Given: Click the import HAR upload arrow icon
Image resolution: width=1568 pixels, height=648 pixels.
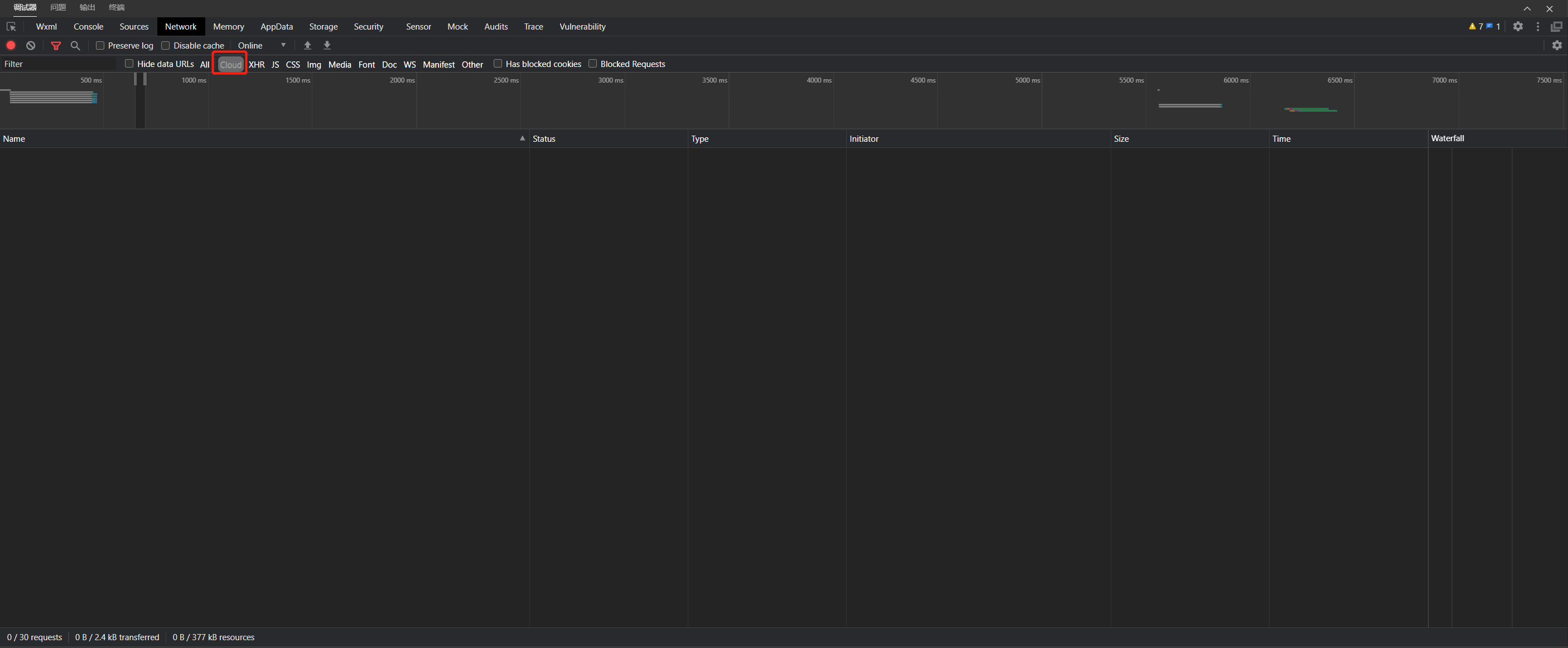Looking at the screenshot, I should (307, 46).
